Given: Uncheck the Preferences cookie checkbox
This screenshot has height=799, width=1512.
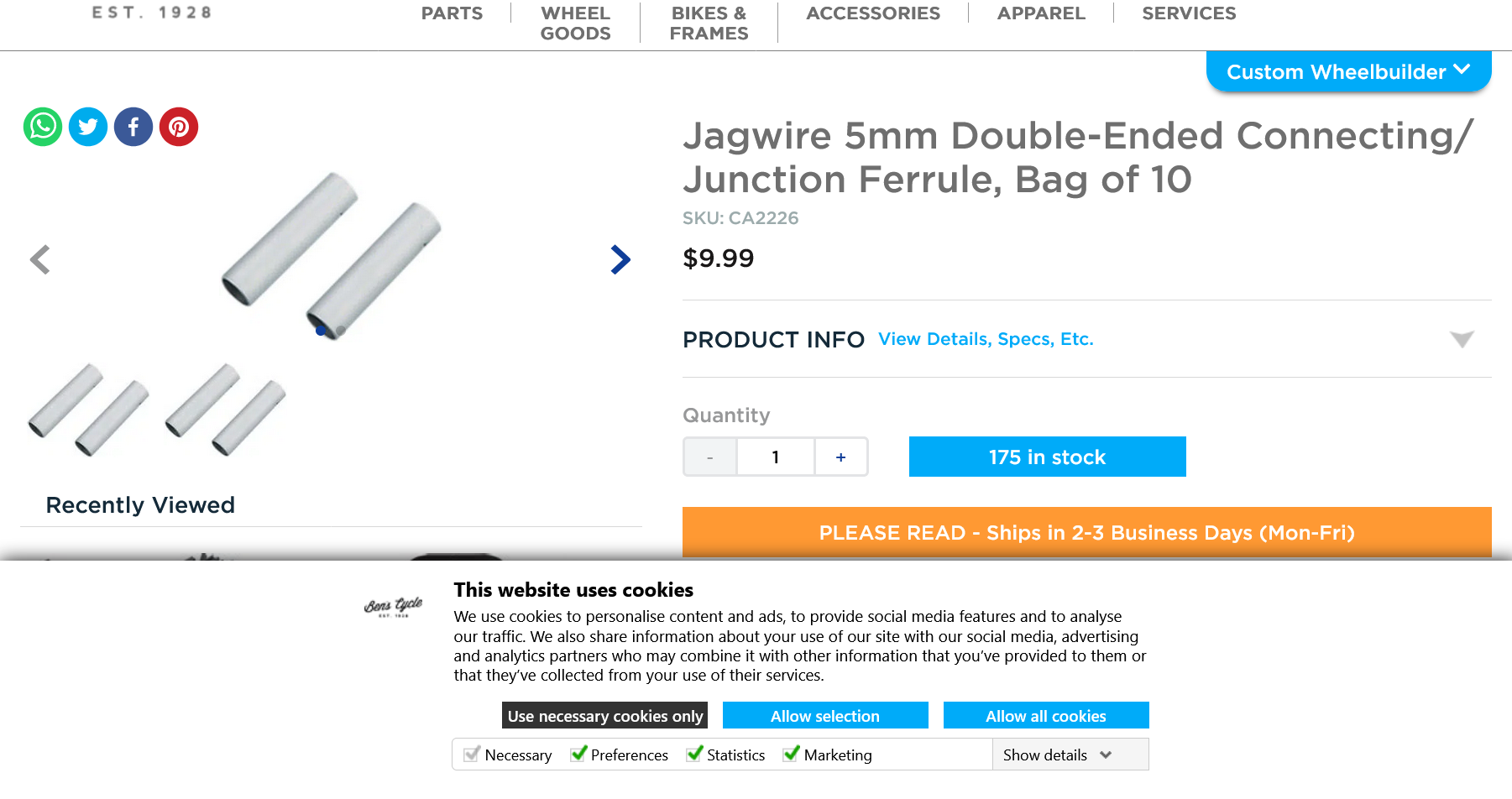Looking at the screenshot, I should pyautogui.click(x=578, y=754).
